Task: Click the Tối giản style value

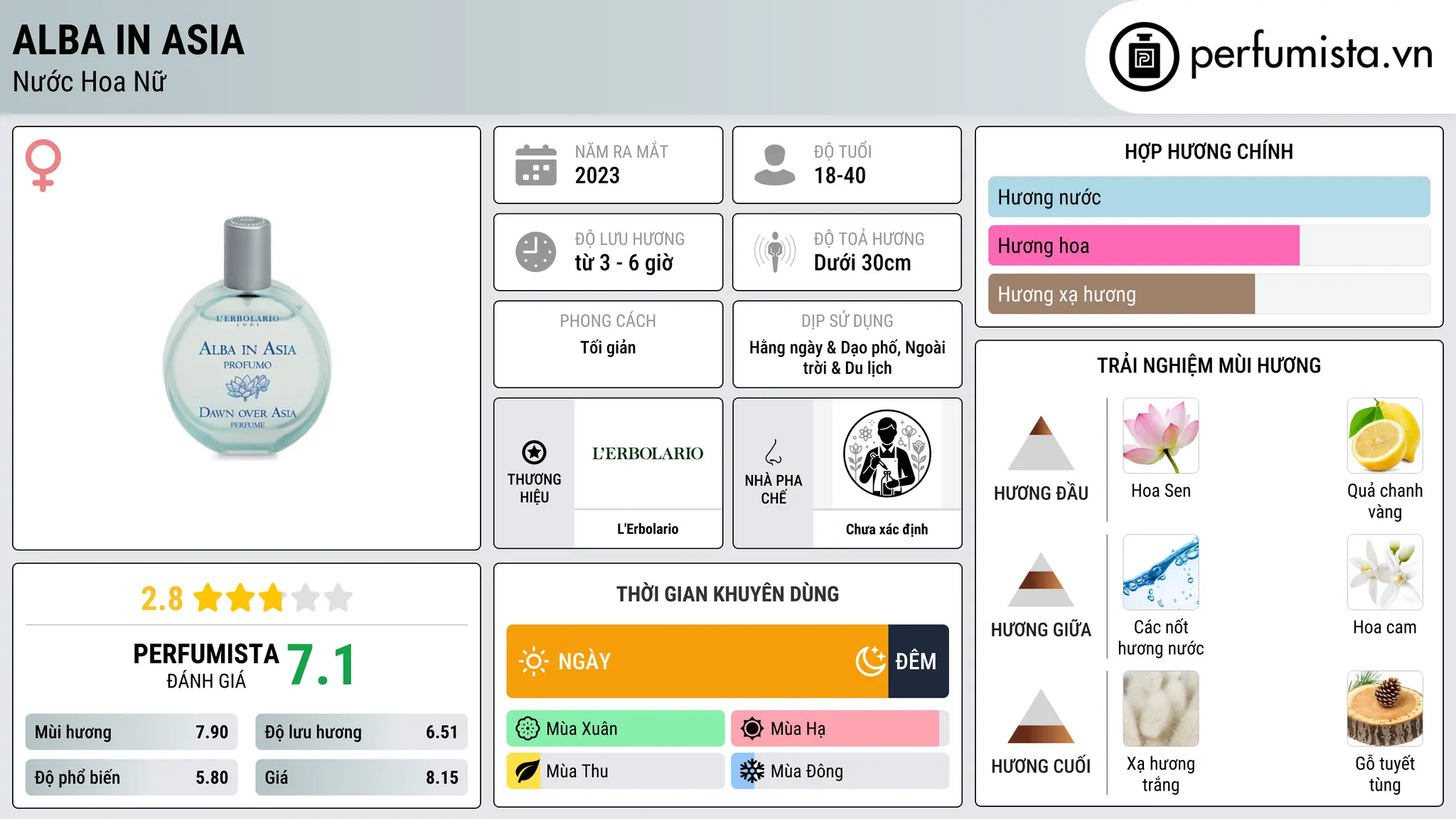Action: pyautogui.click(x=608, y=348)
